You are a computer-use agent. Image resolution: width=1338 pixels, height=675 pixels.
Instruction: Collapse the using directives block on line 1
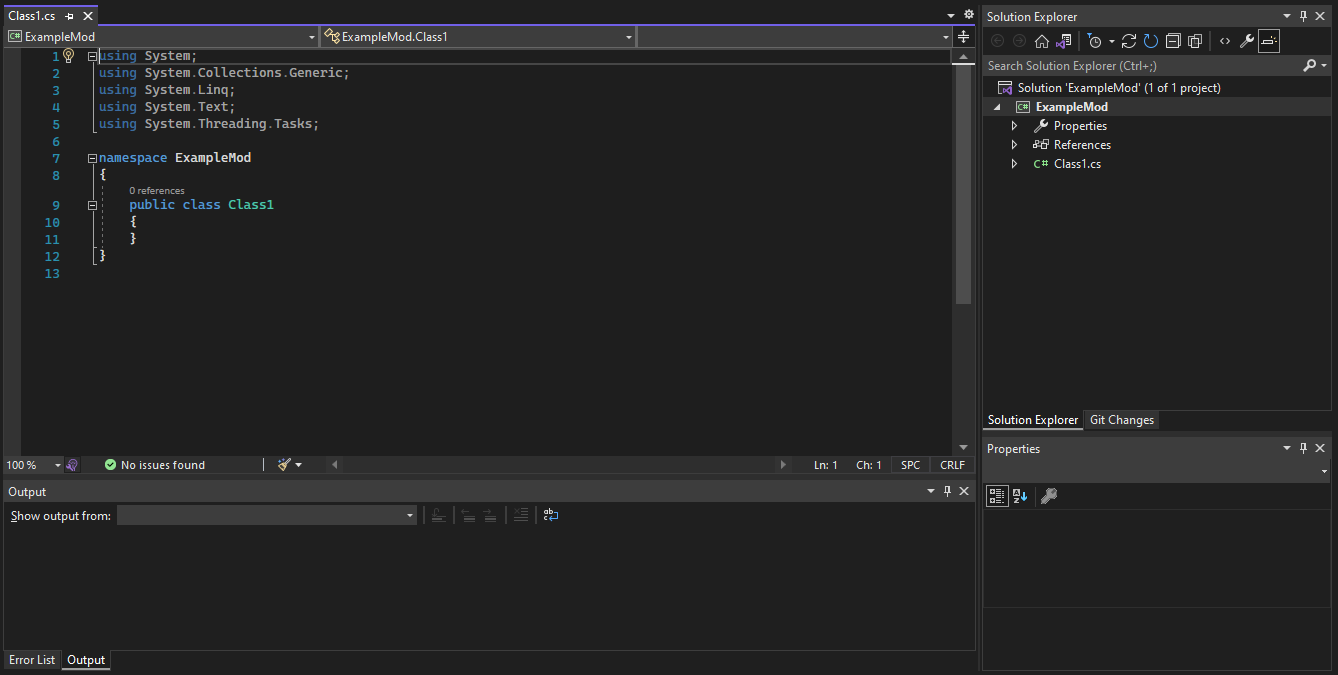[x=92, y=57]
